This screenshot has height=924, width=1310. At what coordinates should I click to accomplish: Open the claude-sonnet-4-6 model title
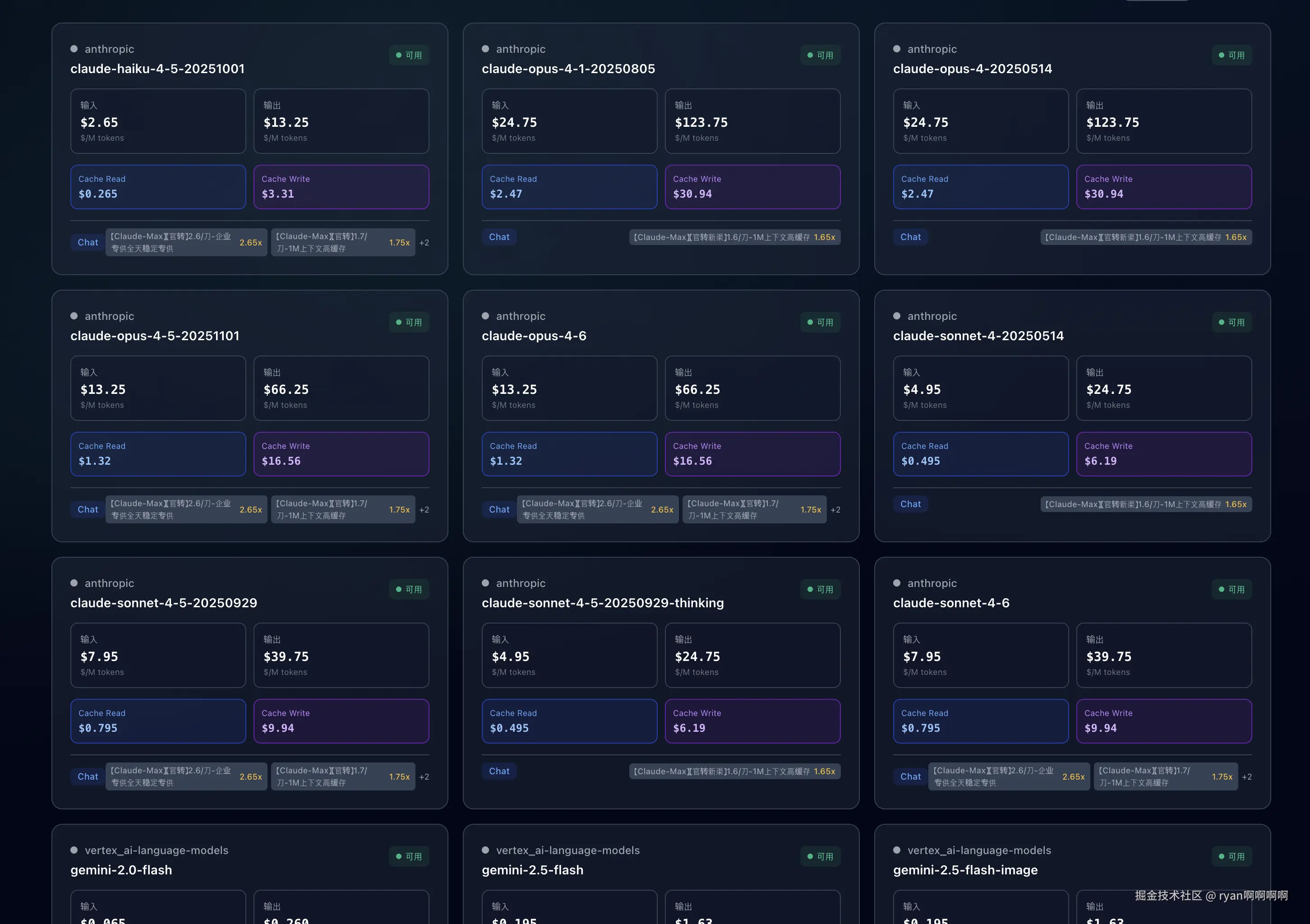[x=951, y=603]
